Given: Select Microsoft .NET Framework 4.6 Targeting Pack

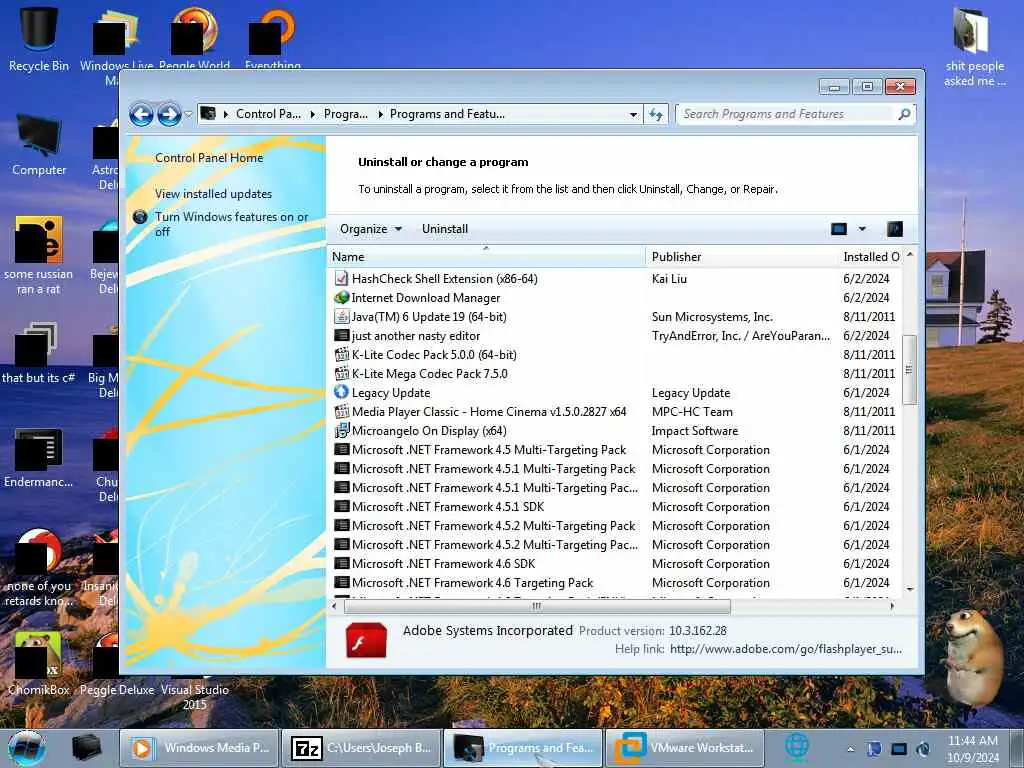Looking at the screenshot, I should pyautogui.click(x=472, y=583).
